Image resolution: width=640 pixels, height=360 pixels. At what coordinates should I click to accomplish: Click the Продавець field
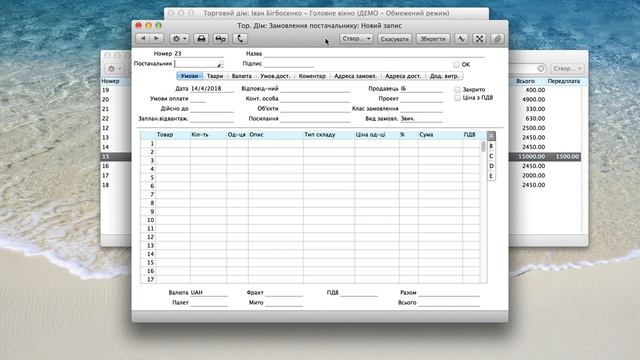421,89
